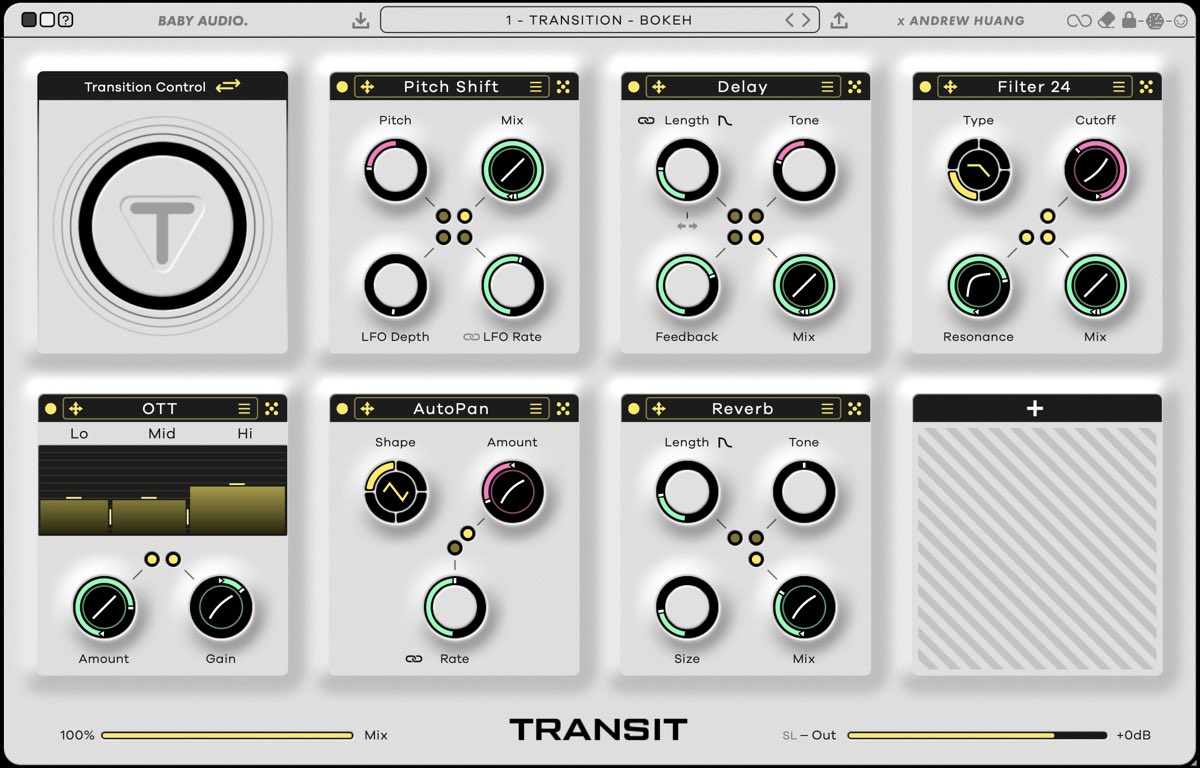Click the eraser clear icon in the top bar
This screenshot has width=1200, height=768.
[x=1106, y=20]
